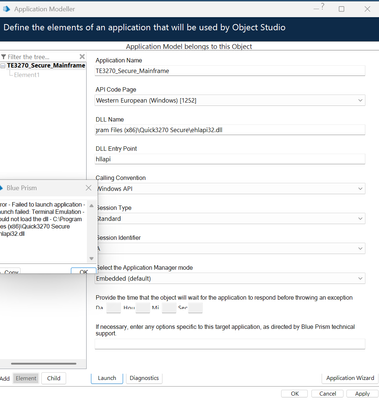
Task: Click the Apply button
Action: pyautogui.click(x=362, y=394)
